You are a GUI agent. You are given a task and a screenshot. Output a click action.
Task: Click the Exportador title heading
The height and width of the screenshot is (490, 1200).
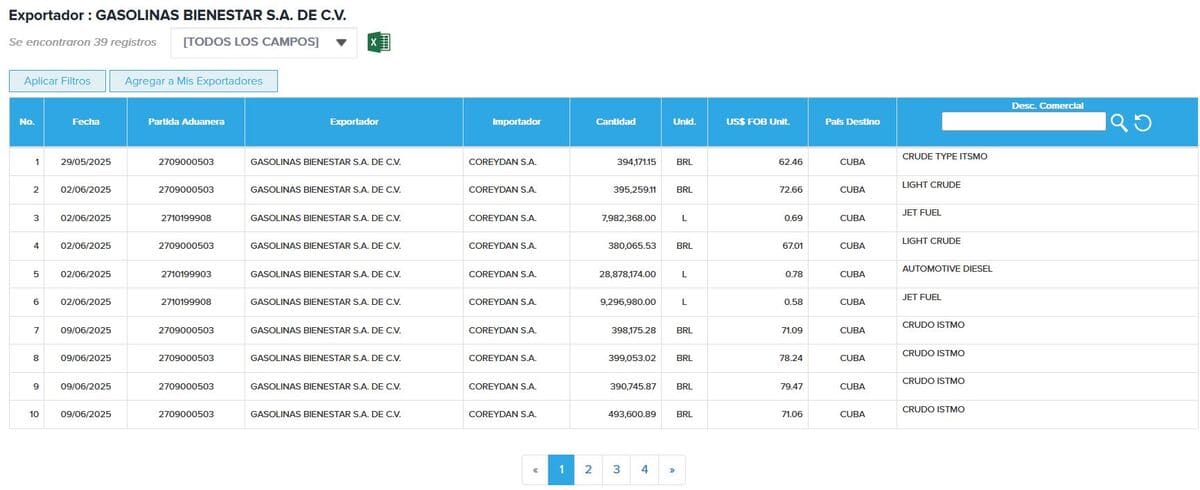pyautogui.click(x=178, y=14)
